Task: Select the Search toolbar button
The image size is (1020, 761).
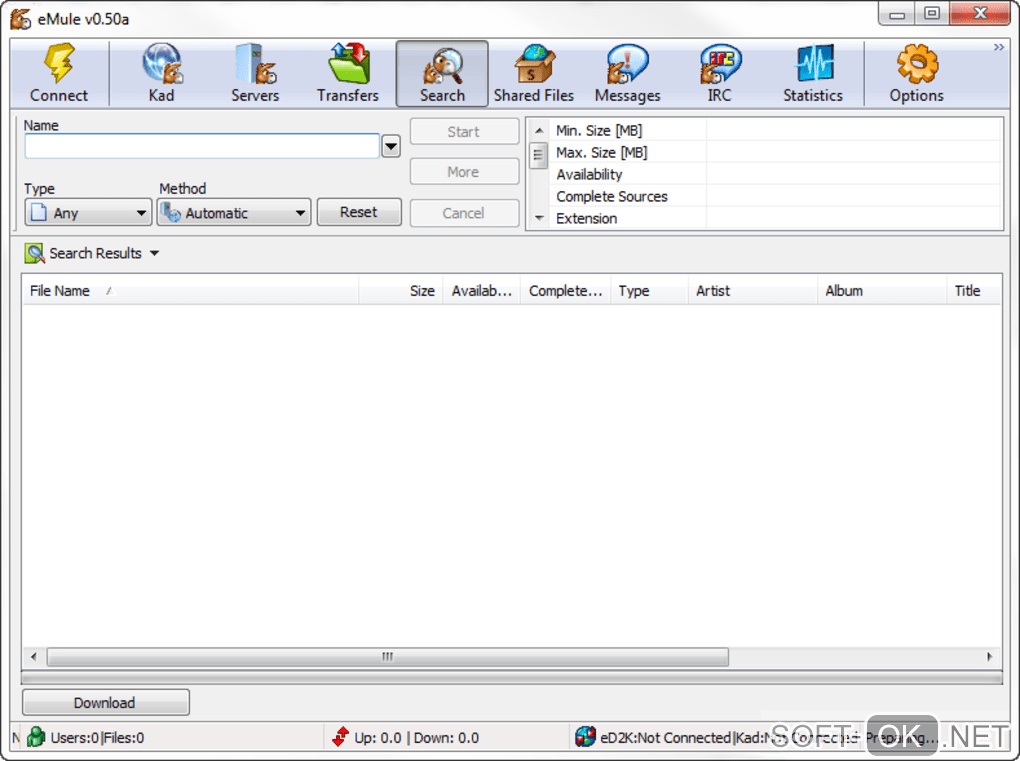Action: (x=442, y=73)
